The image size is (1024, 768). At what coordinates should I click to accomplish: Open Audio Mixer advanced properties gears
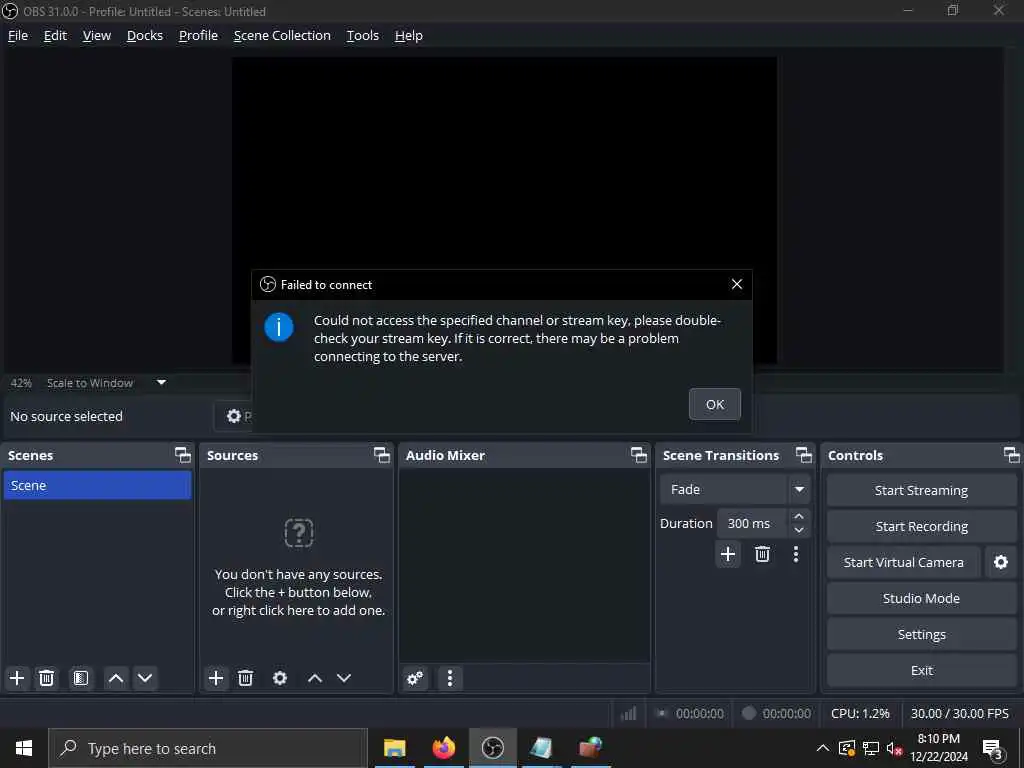tap(415, 678)
